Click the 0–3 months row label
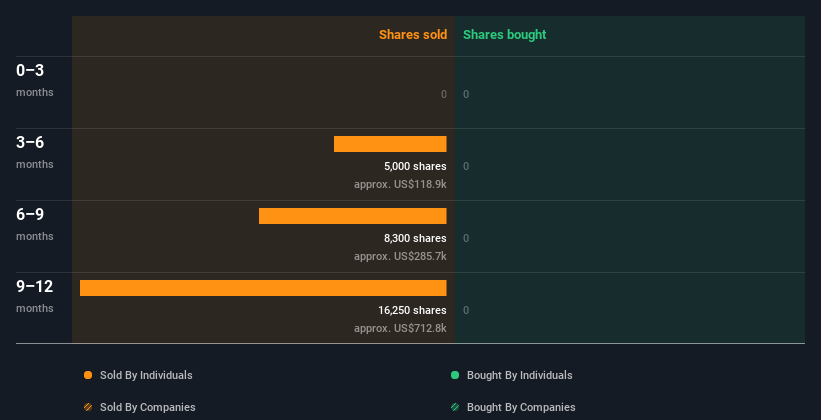This screenshot has width=821, height=420. tap(35, 80)
